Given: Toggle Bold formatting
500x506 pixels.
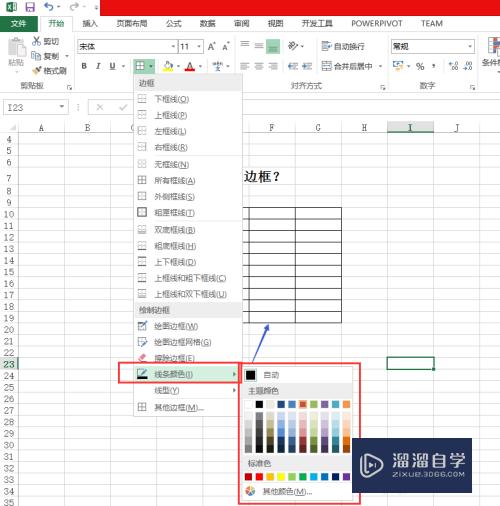Looking at the screenshot, I should click(x=84, y=66).
